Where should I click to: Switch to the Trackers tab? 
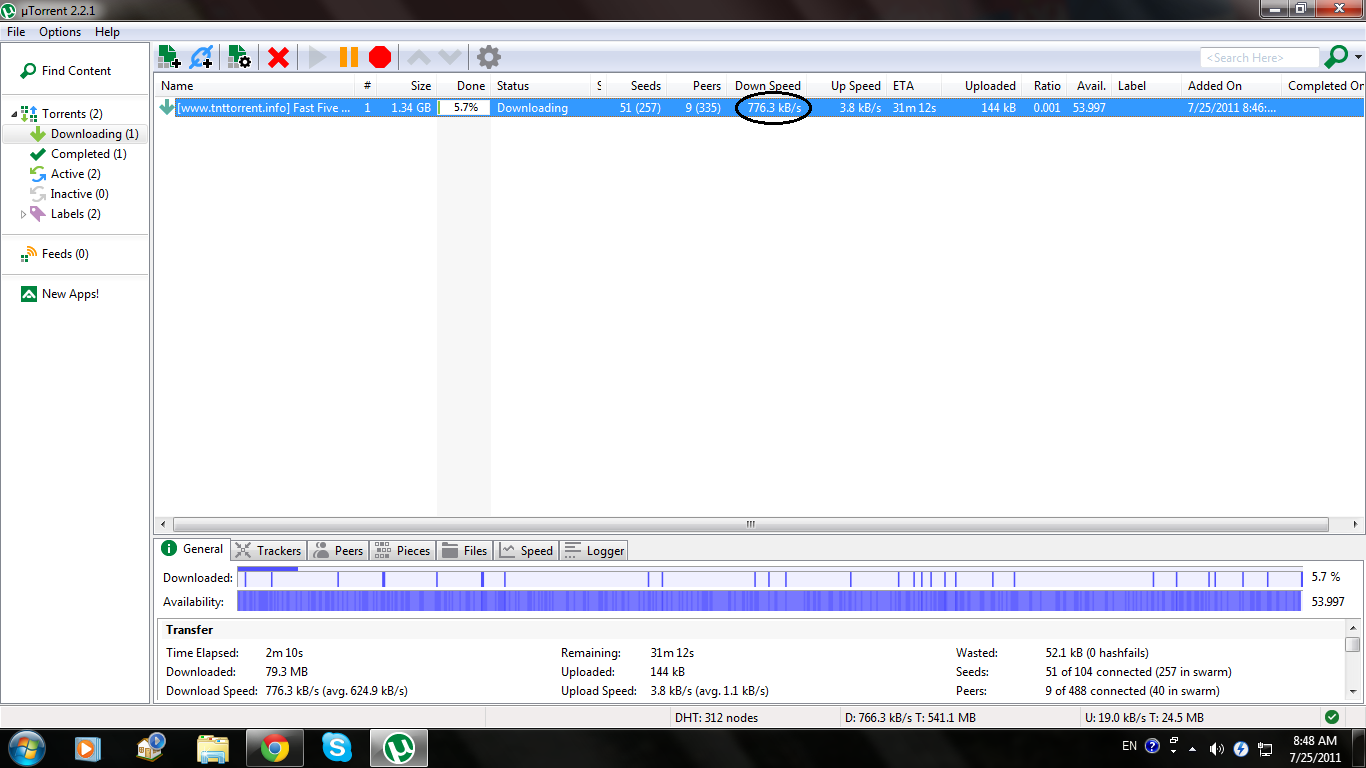[x=268, y=551]
